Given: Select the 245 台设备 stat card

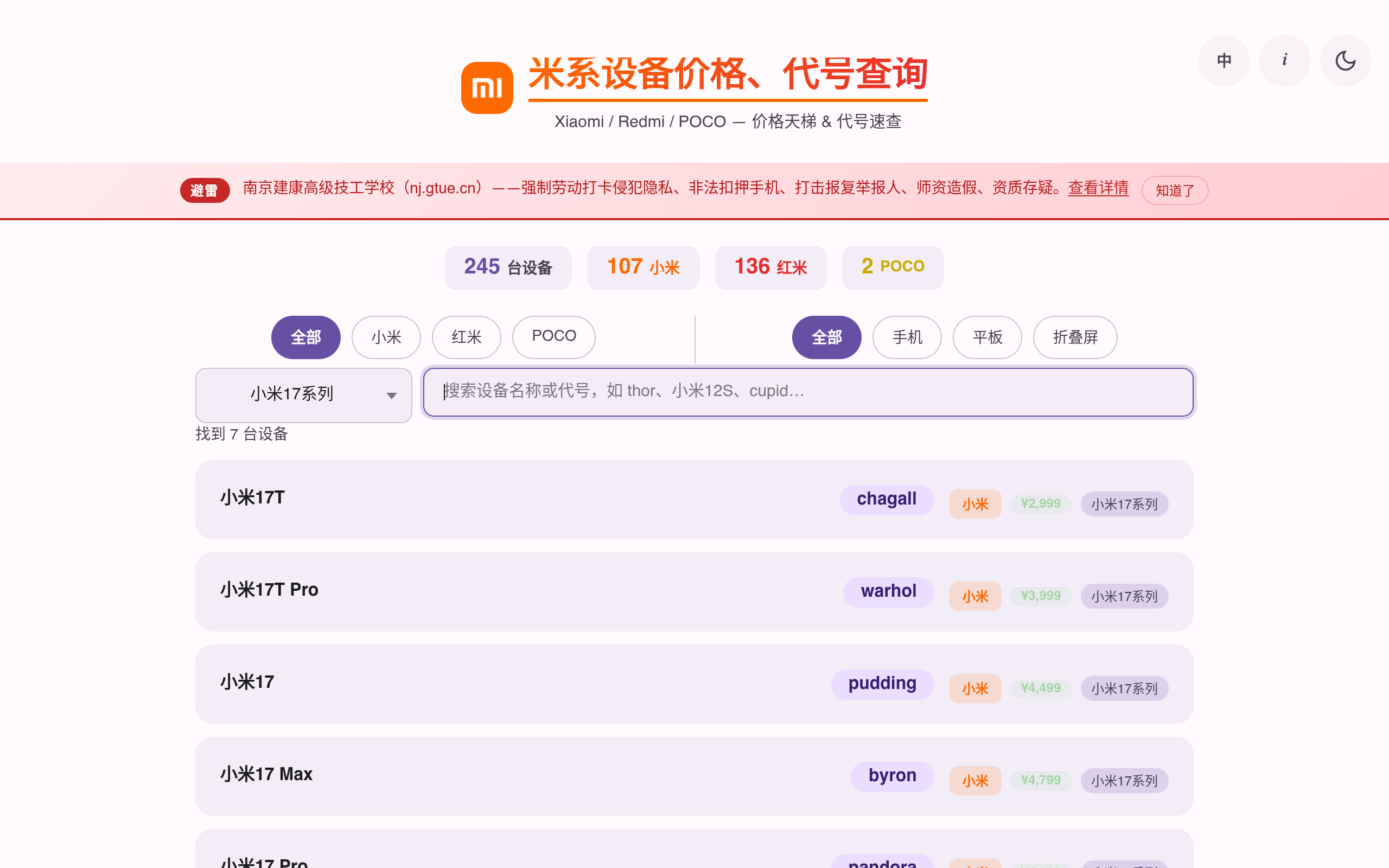Looking at the screenshot, I should (508, 267).
